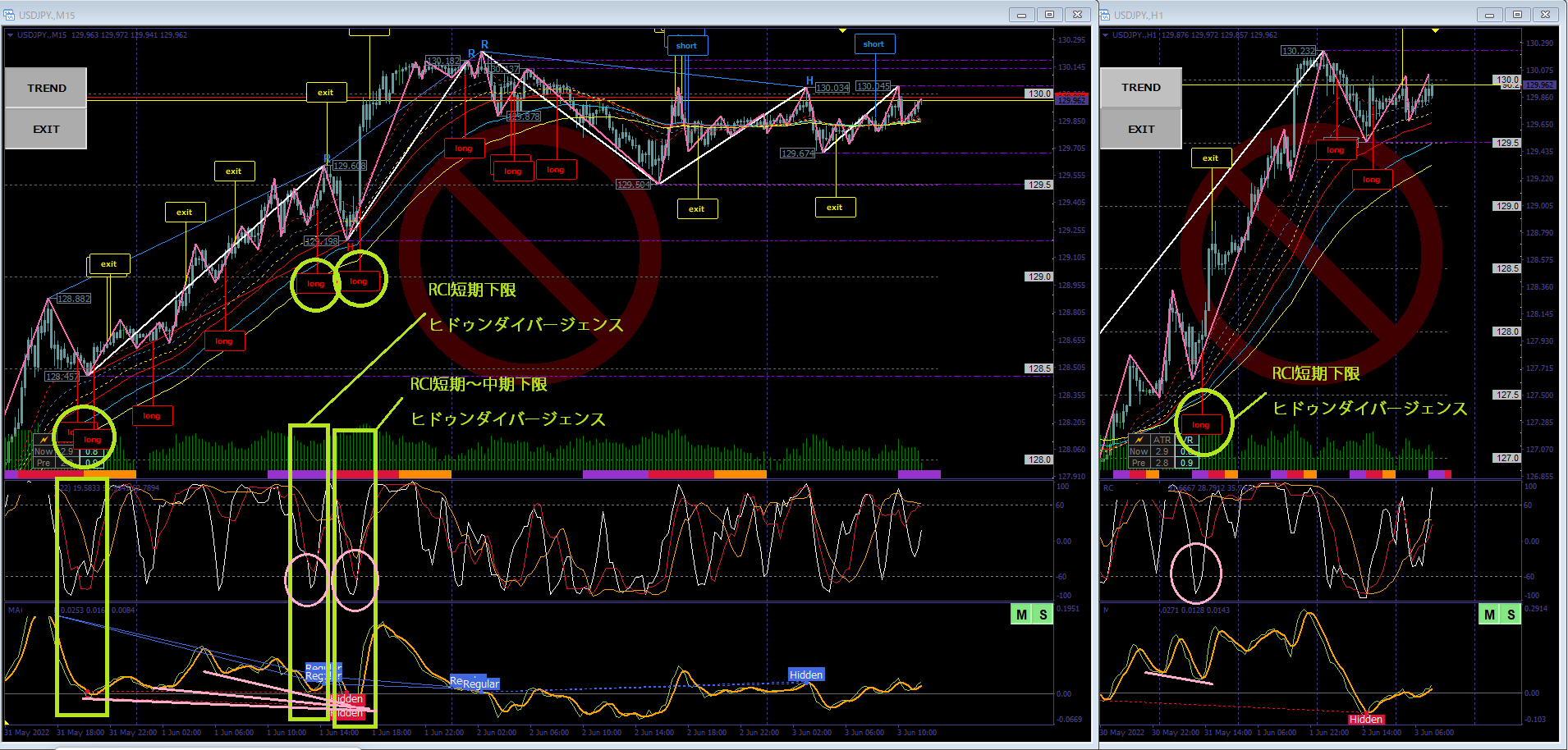The image size is (1568, 750).
Task: Click the red Hidden divergence label in H1
Action: tap(1366, 720)
